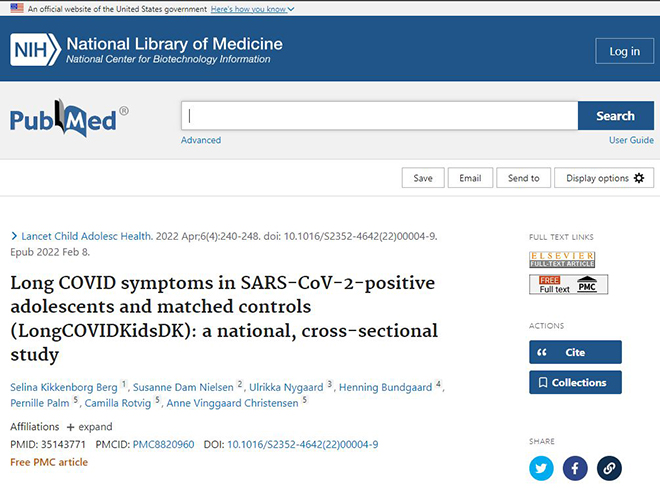Click the Display options gear icon
The width and height of the screenshot is (660, 490).
tap(639, 178)
